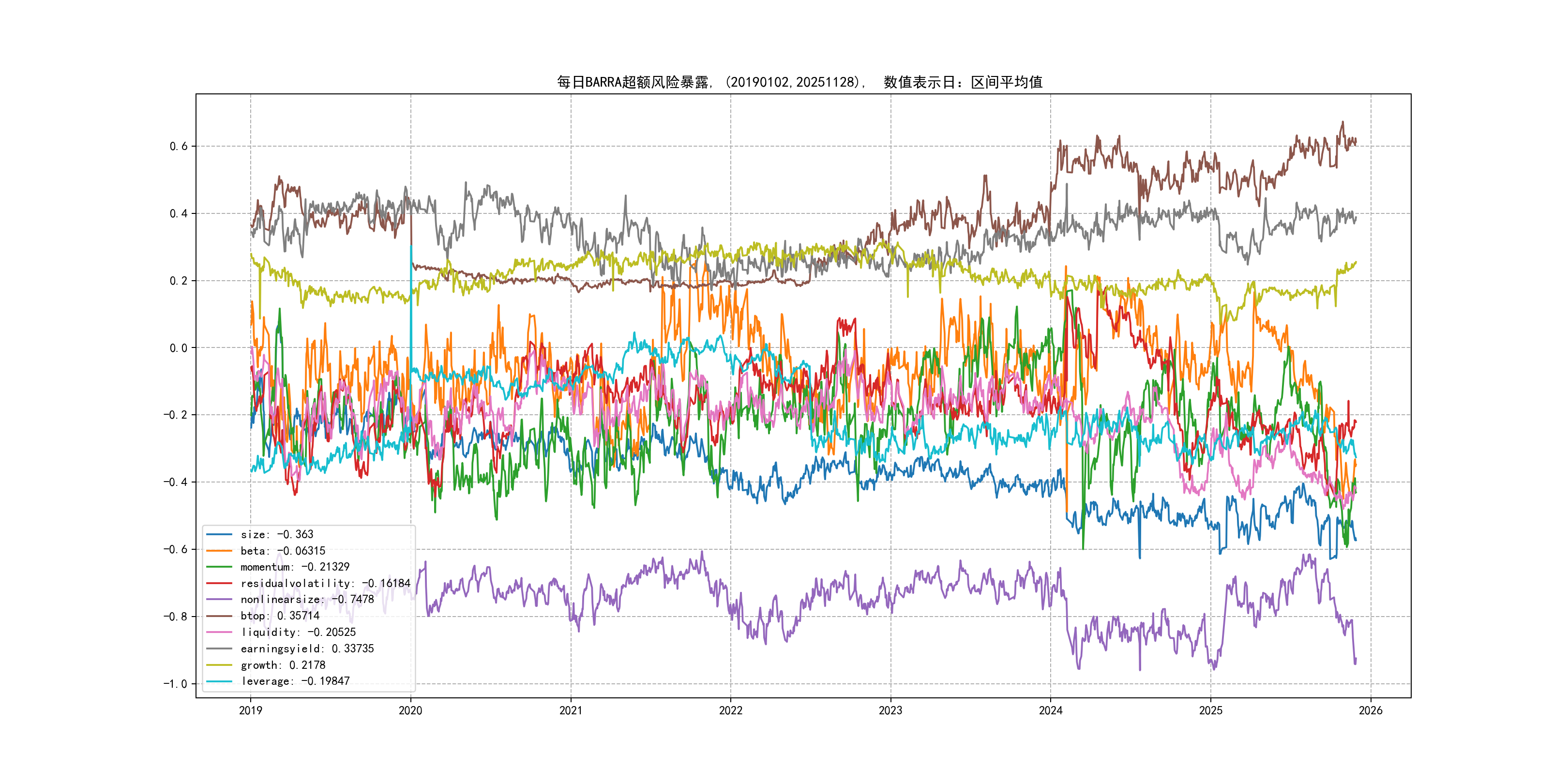The image size is (1568, 784).
Task: Click the chart title with BARRA text
Action: point(799,82)
